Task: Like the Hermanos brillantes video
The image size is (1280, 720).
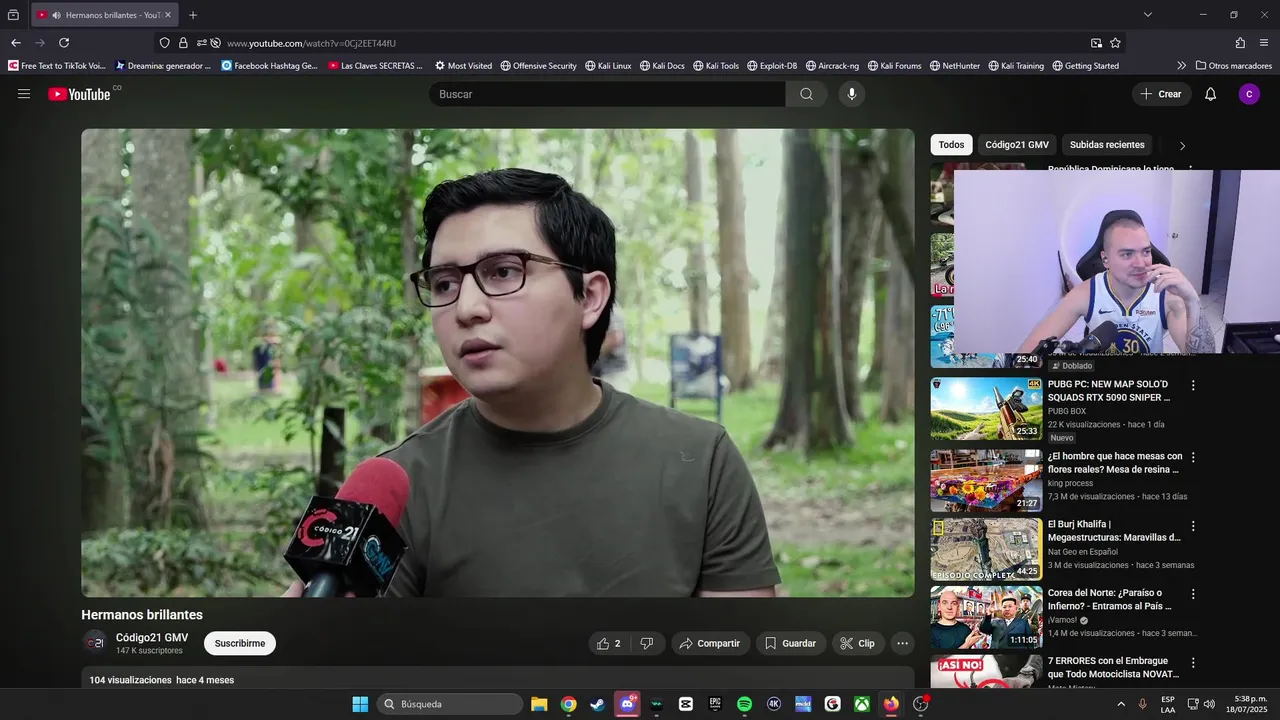Action: (x=609, y=643)
